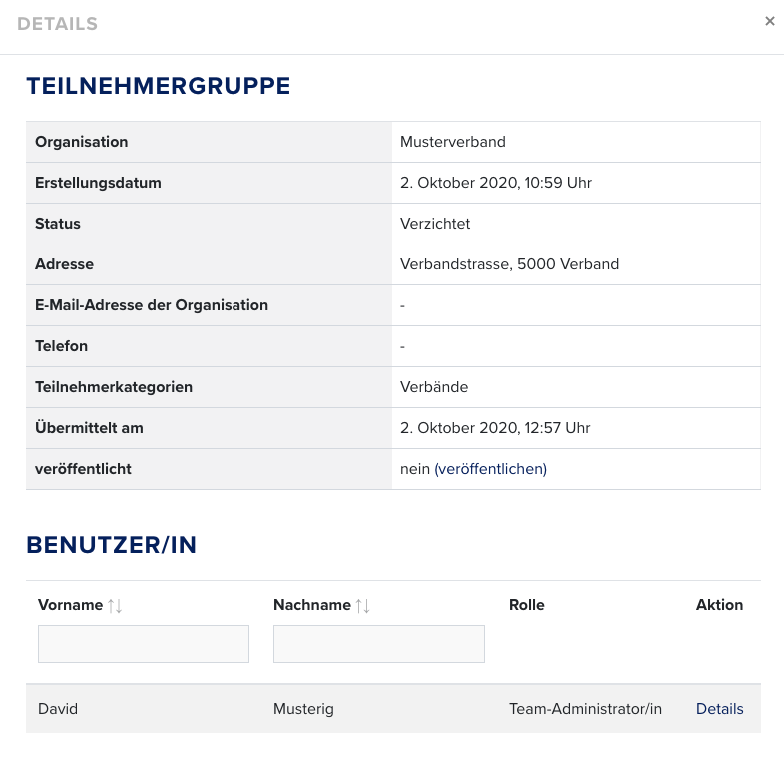Click the Benutzer/in section heading
Image resolution: width=784 pixels, height=757 pixels.
pyautogui.click(x=111, y=545)
